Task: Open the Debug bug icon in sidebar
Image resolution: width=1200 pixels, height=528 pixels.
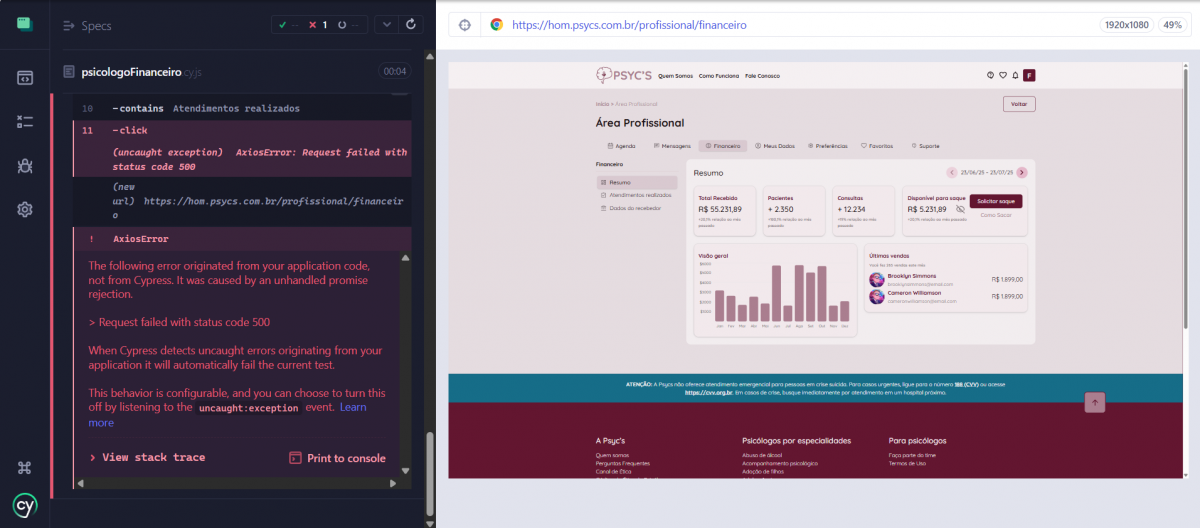Action: 25,165
